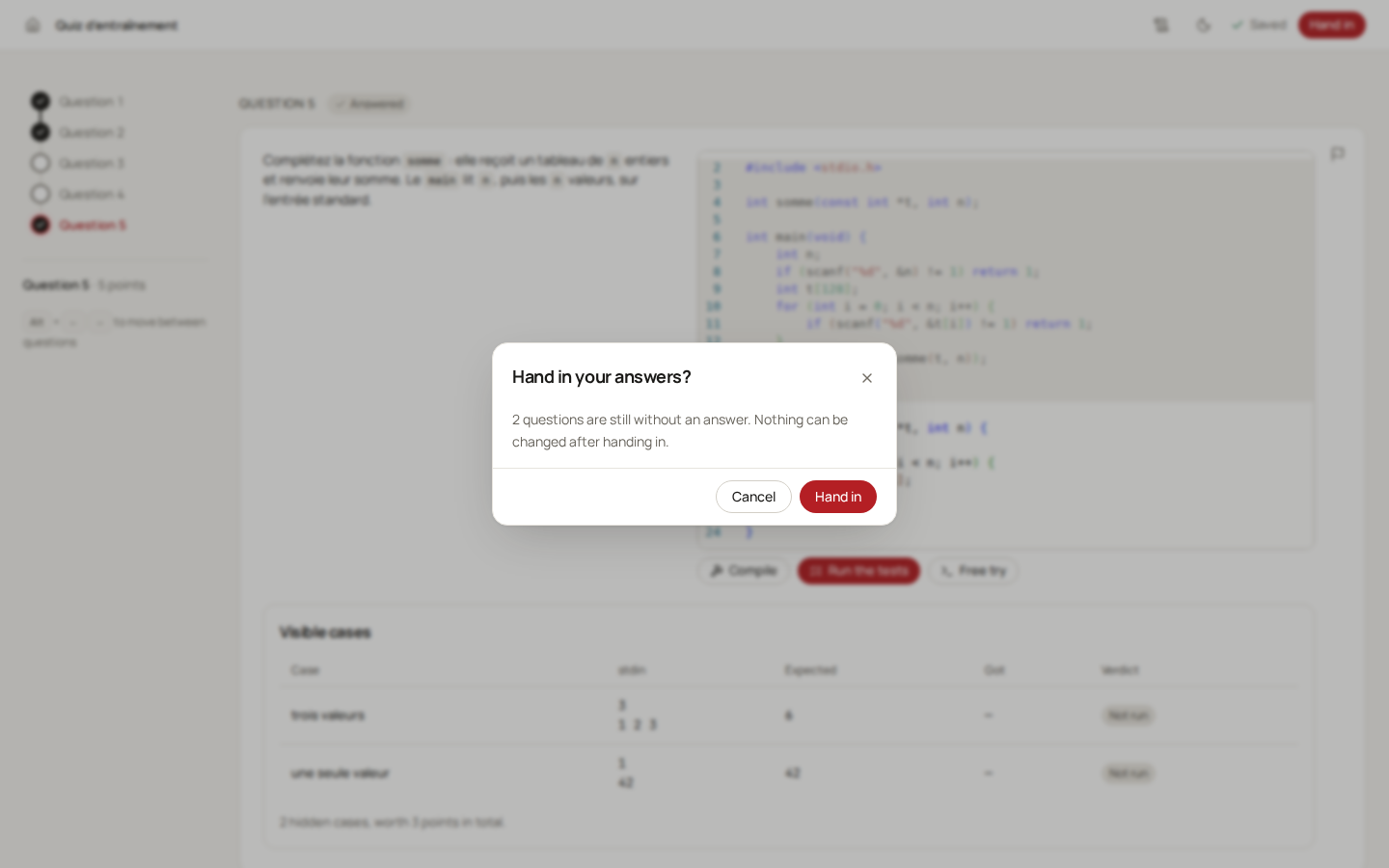Toggle dark mode with the moon icon

coord(1203,25)
